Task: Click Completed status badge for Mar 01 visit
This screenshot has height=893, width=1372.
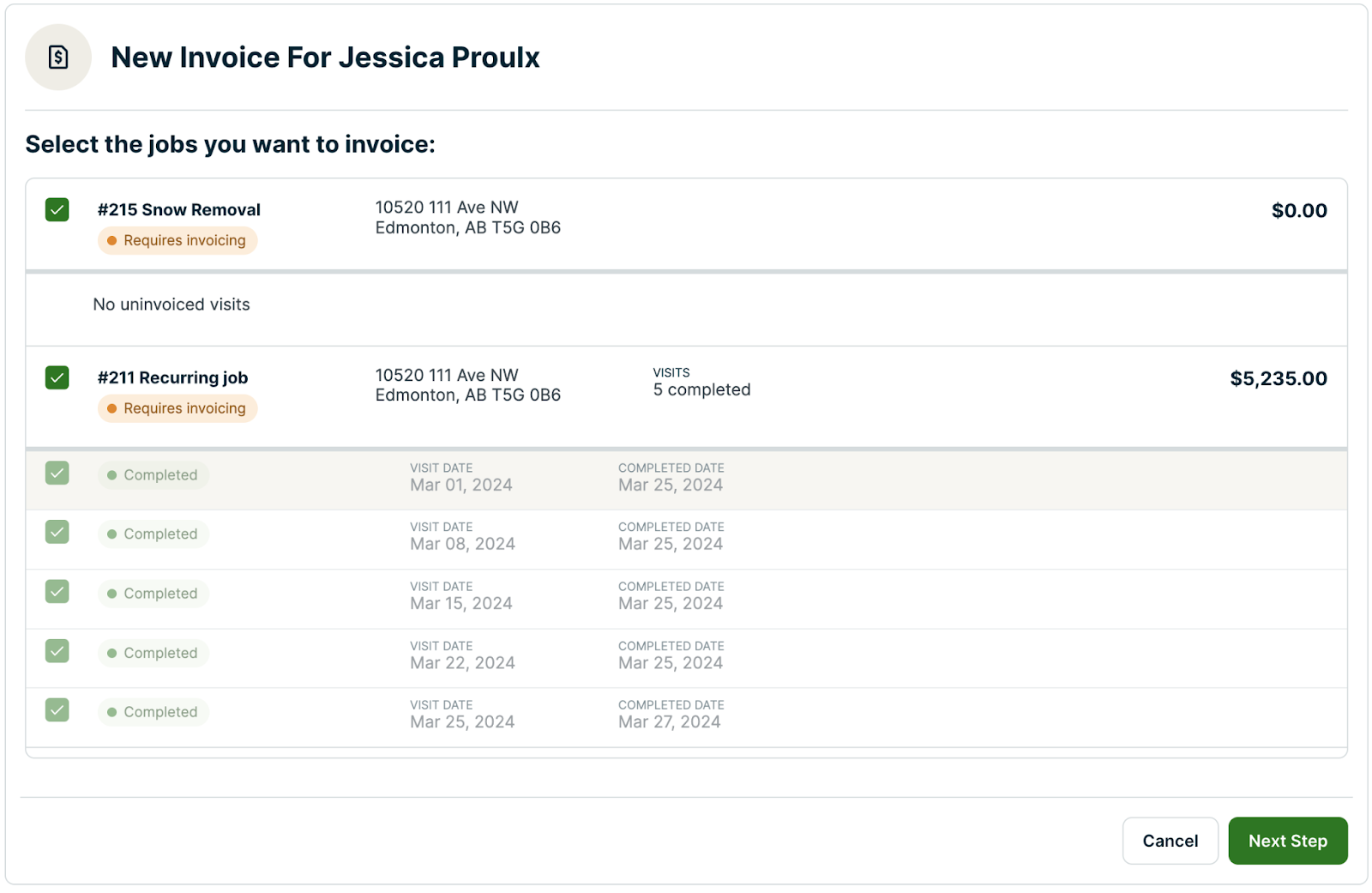Action: tap(153, 475)
